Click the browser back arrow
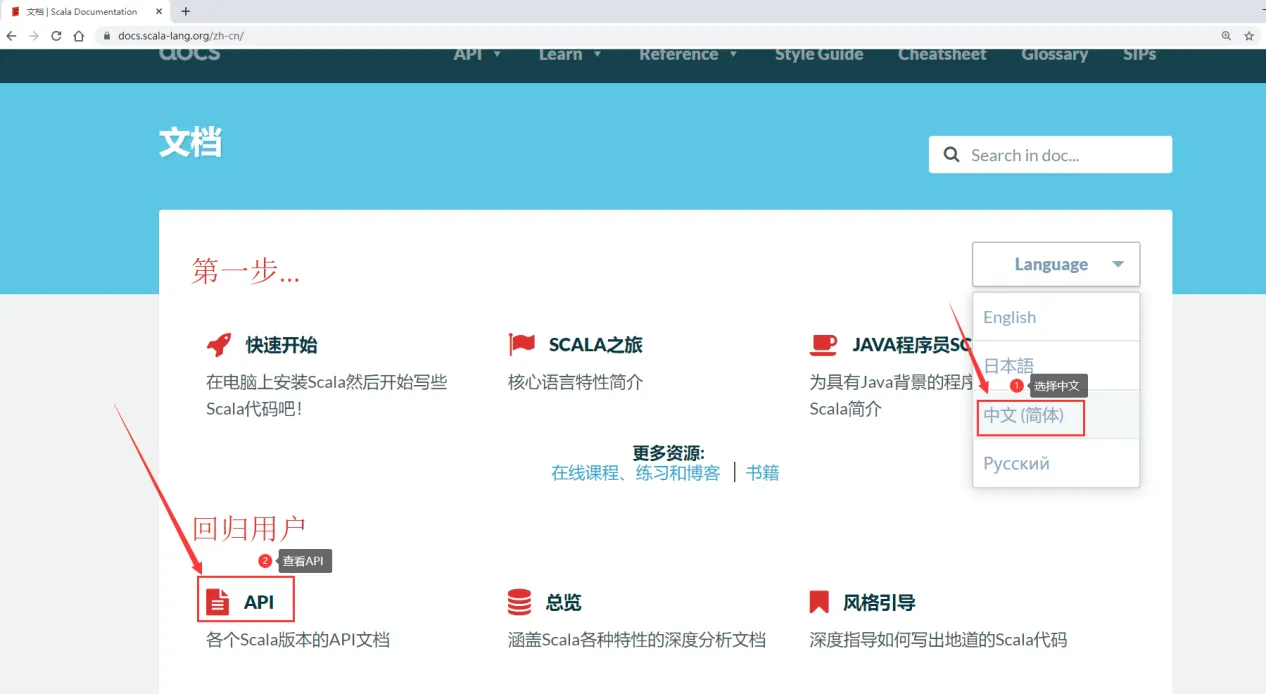 [x=11, y=35]
